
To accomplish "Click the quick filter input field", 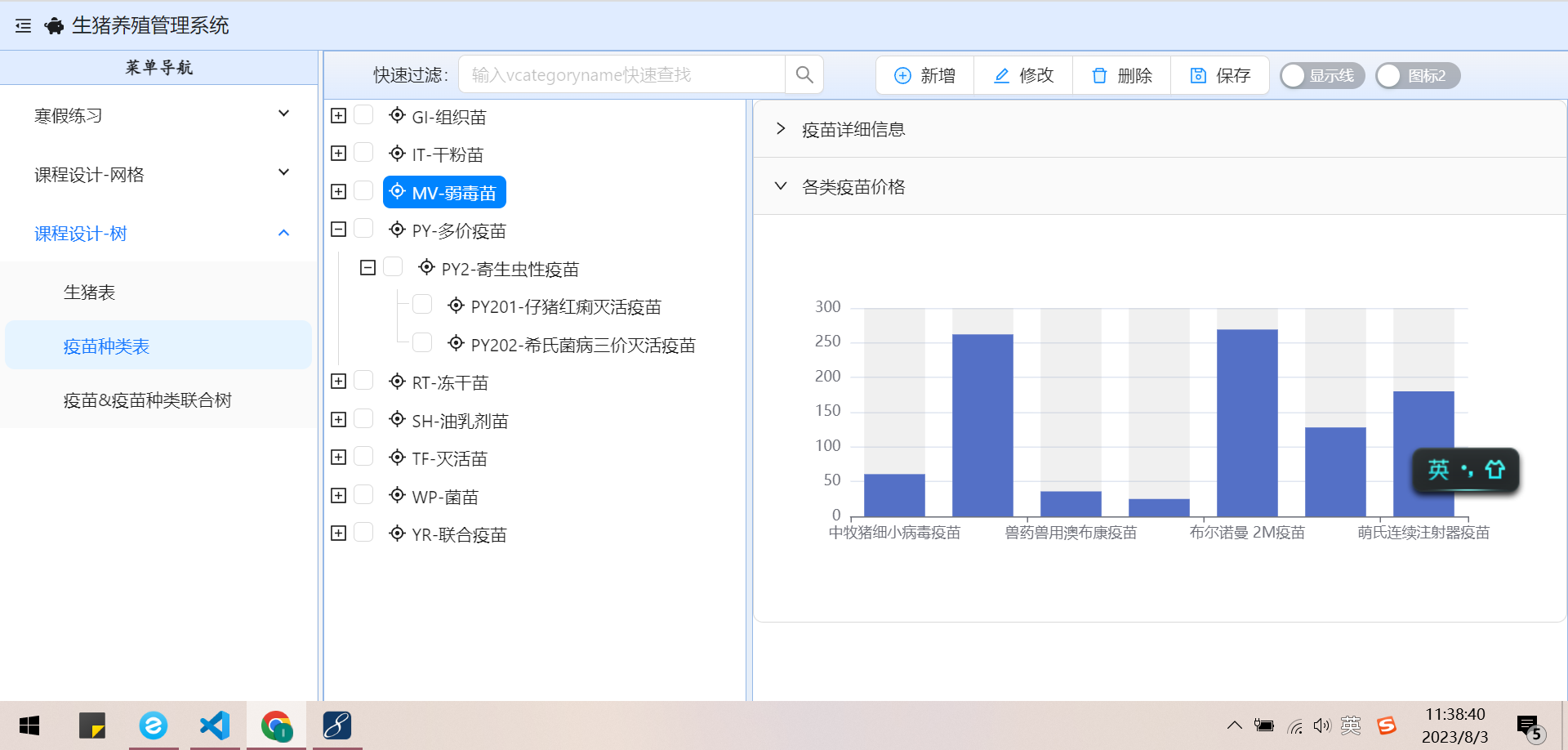I will [x=622, y=75].
